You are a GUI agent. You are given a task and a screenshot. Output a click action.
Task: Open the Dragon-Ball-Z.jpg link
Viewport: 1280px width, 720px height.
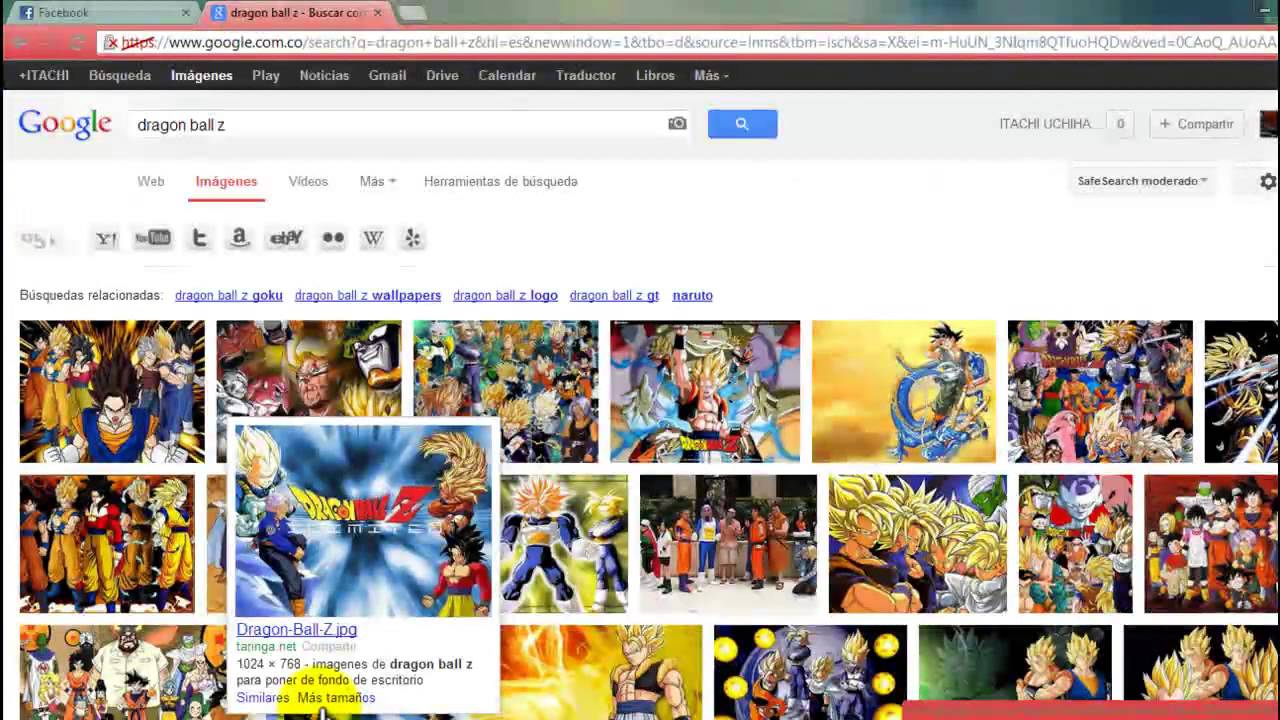(297, 629)
